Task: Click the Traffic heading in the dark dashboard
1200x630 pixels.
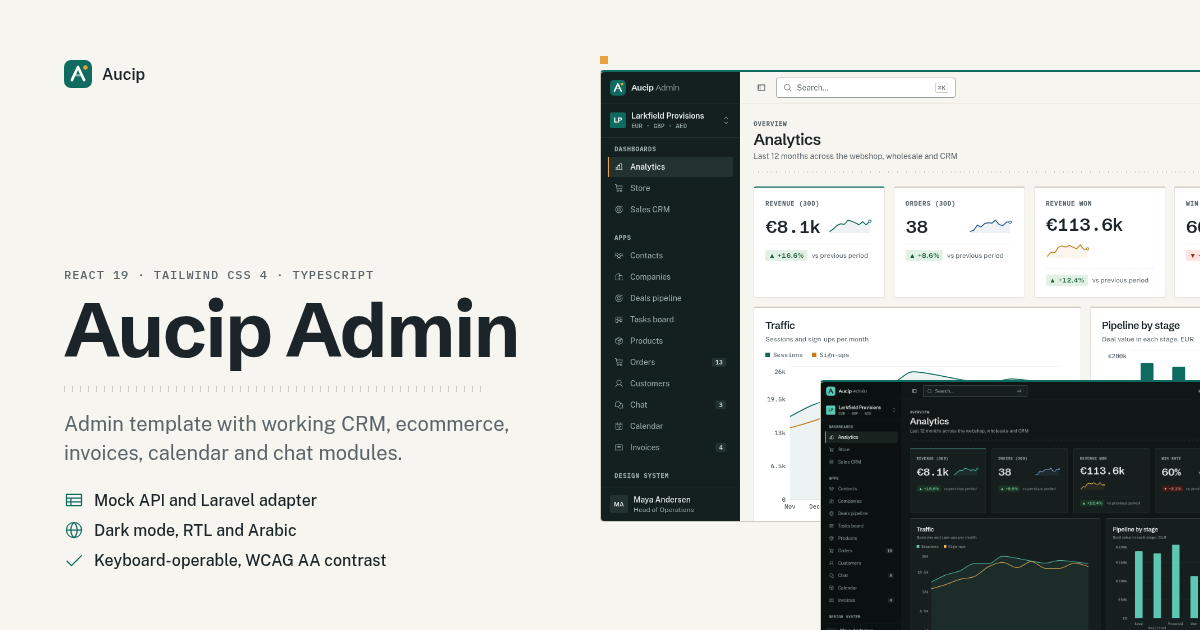Action: click(925, 529)
